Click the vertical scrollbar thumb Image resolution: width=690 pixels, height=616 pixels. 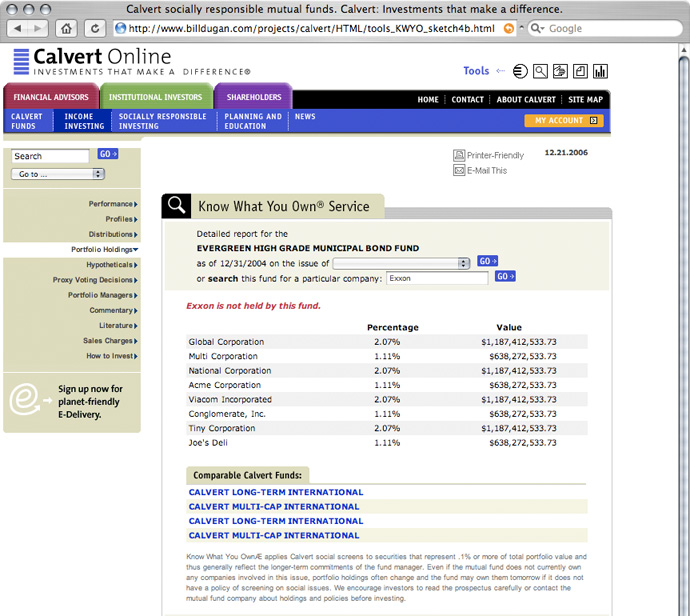(684, 334)
